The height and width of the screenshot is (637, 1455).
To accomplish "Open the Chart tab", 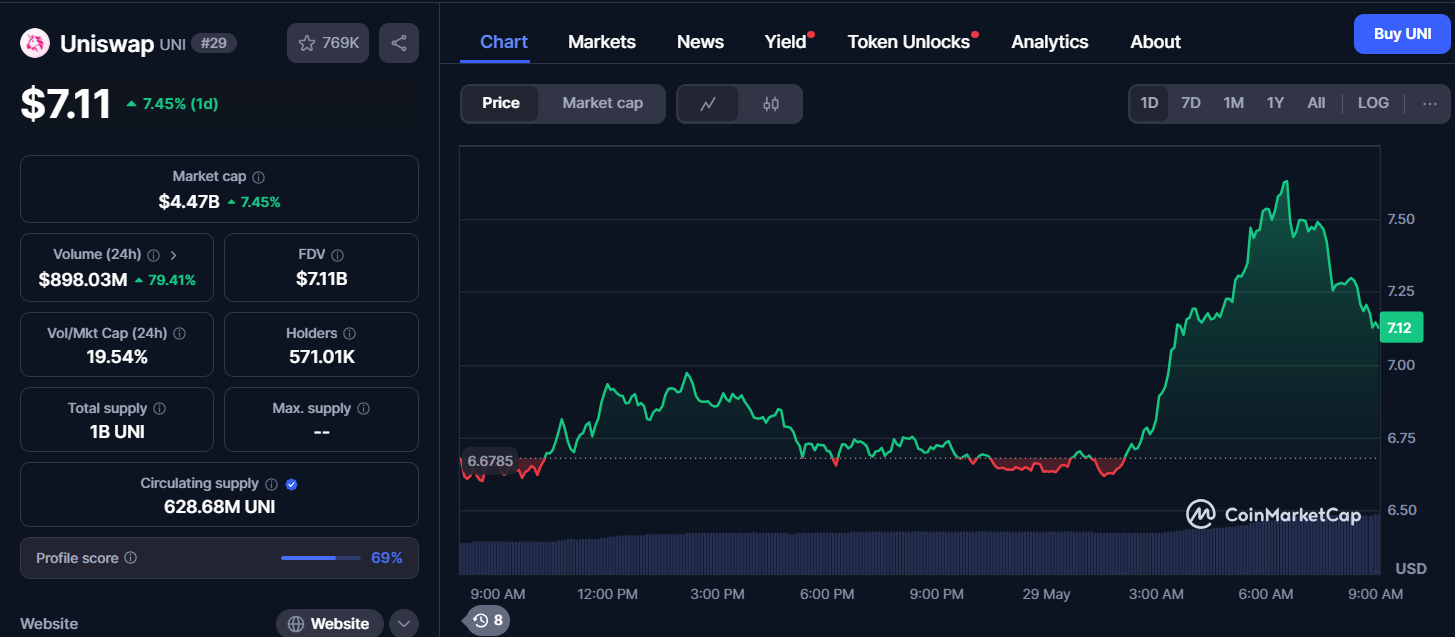I will click(x=504, y=42).
